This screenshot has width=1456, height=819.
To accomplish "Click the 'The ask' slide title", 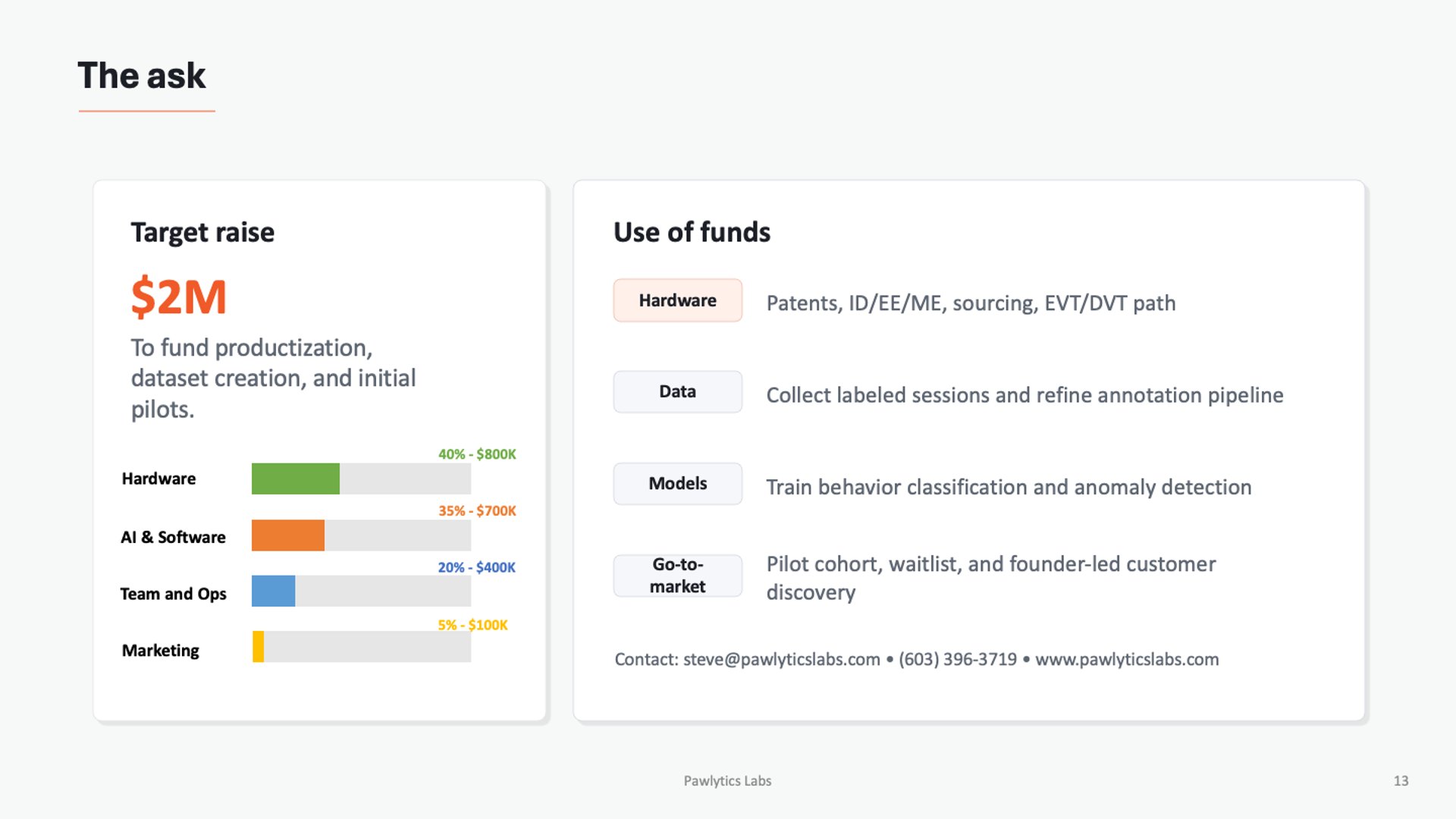I will coord(142,76).
